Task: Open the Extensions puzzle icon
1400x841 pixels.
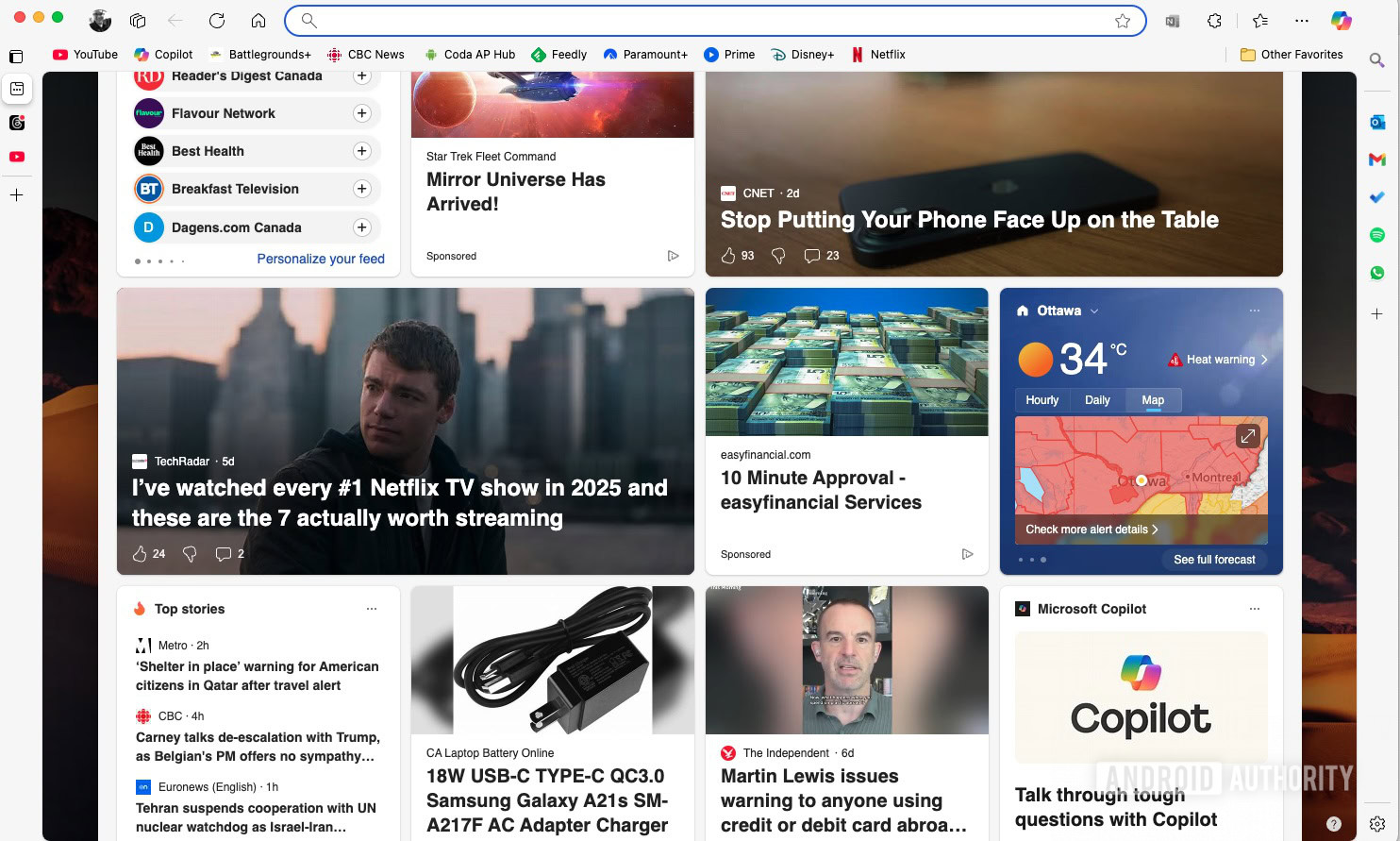Action: pos(1214,21)
